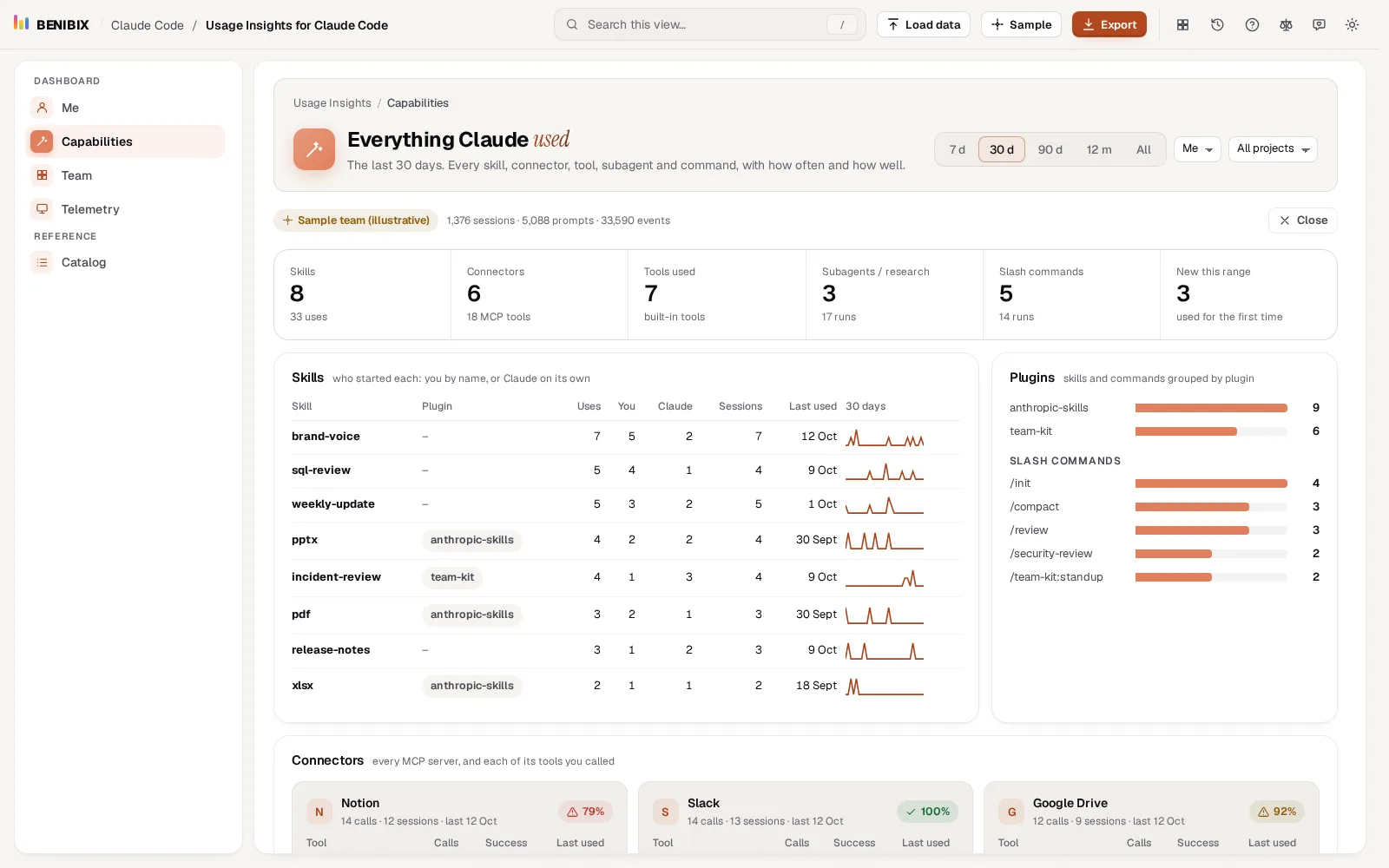Close the sample team banner
Image resolution: width=1389 pixels, height=868 pixels.
tap(1303, 220)
